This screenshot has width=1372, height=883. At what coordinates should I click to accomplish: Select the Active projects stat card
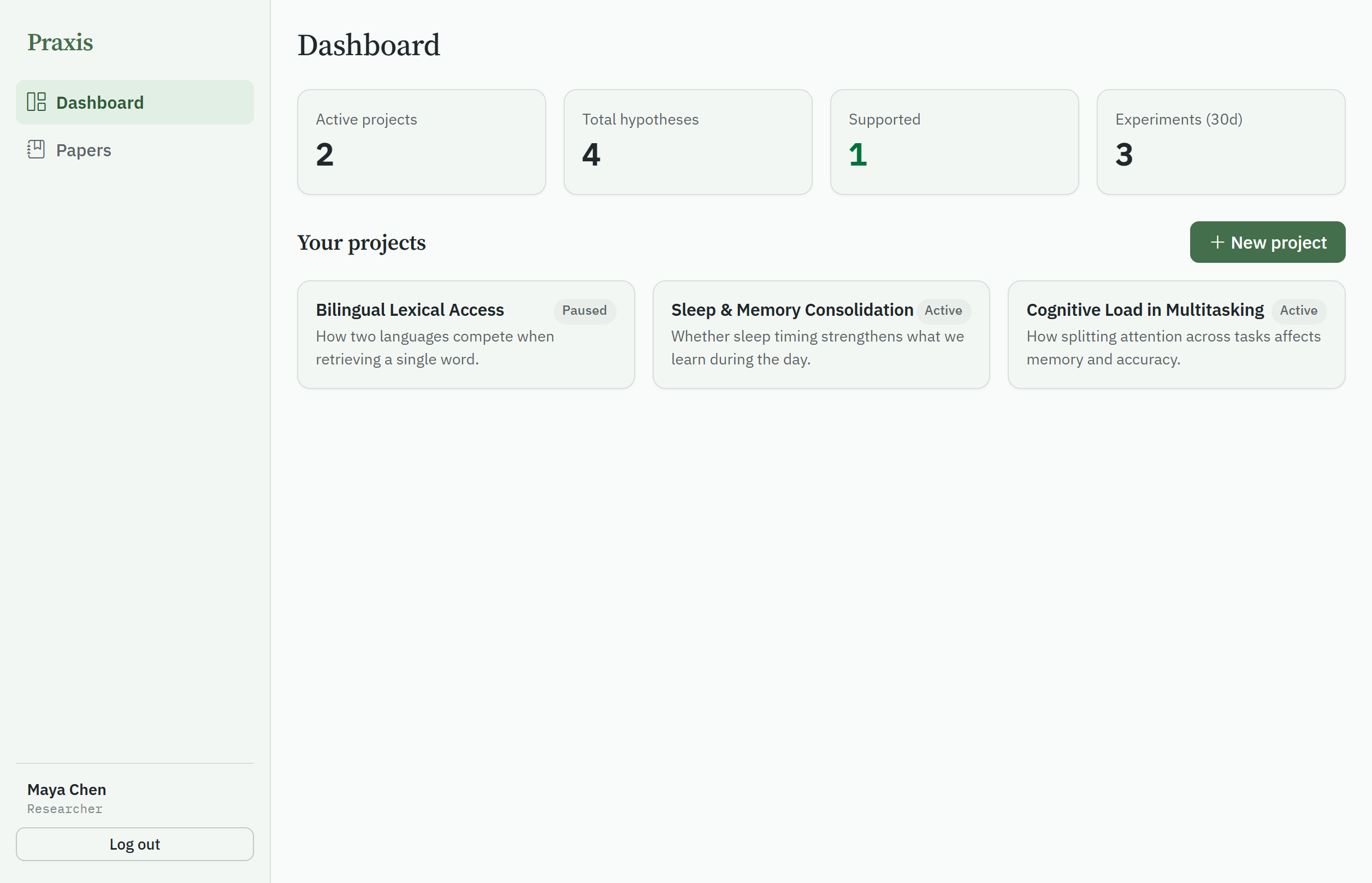coord(421,142)
